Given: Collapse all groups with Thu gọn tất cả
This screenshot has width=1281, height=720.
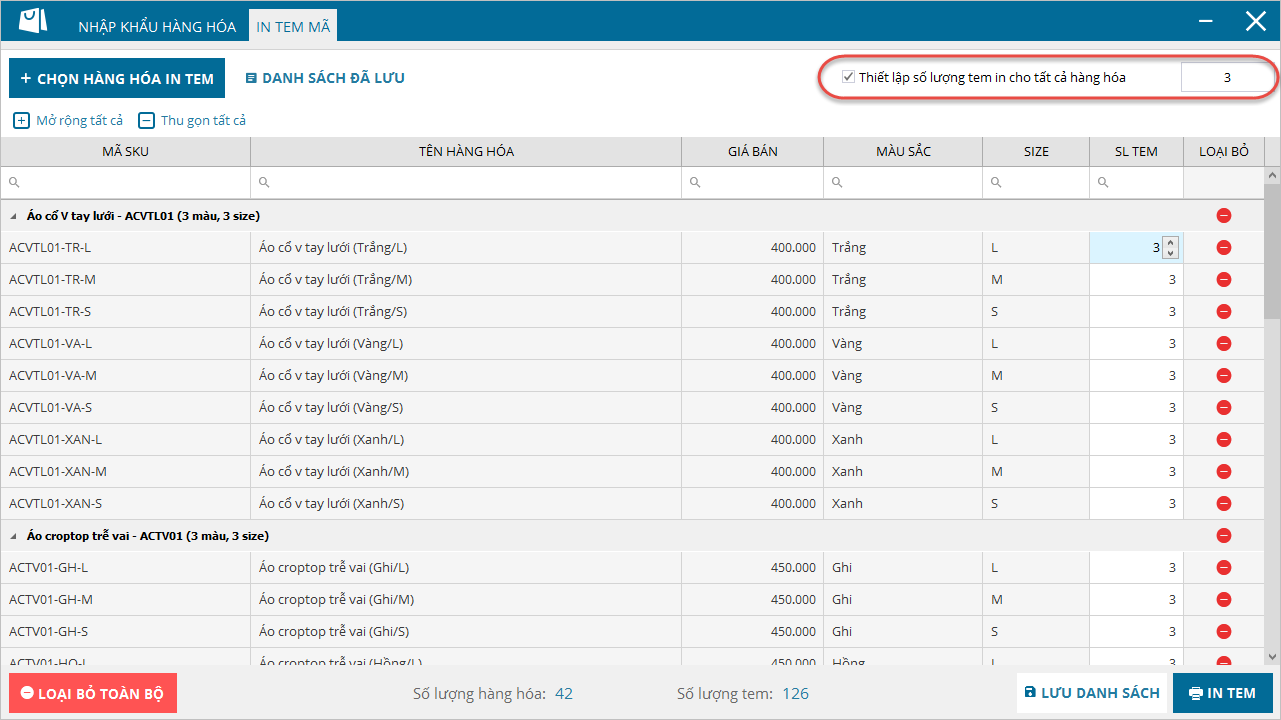Looking at the screenshot, I should [192, 120].
